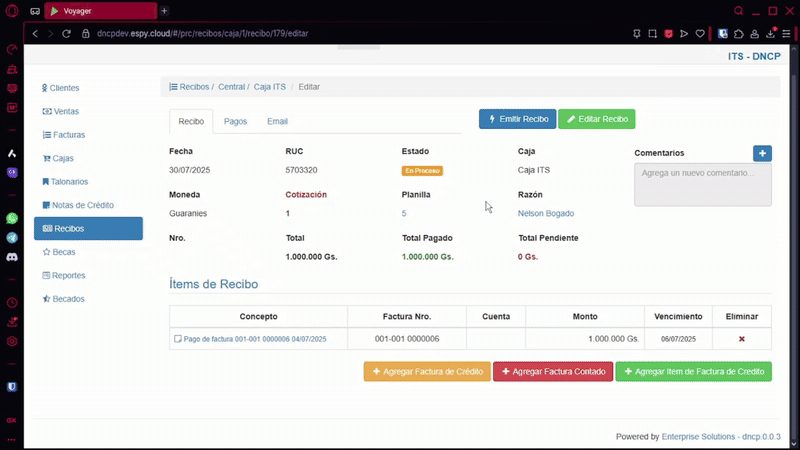Open Discord in the browser sidebar

tap(12, 257)
